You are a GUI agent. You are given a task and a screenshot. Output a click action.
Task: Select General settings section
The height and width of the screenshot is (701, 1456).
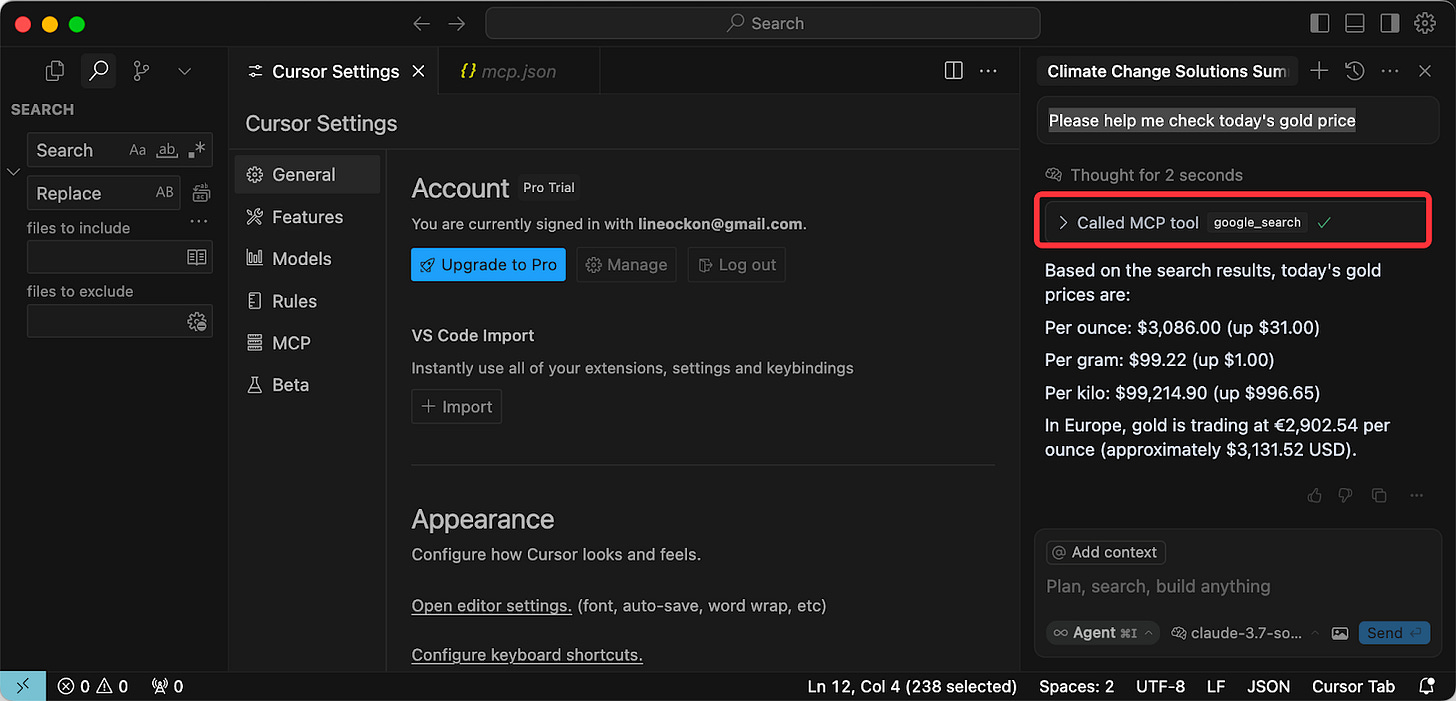pyautogui.click(x=307, y=174)
